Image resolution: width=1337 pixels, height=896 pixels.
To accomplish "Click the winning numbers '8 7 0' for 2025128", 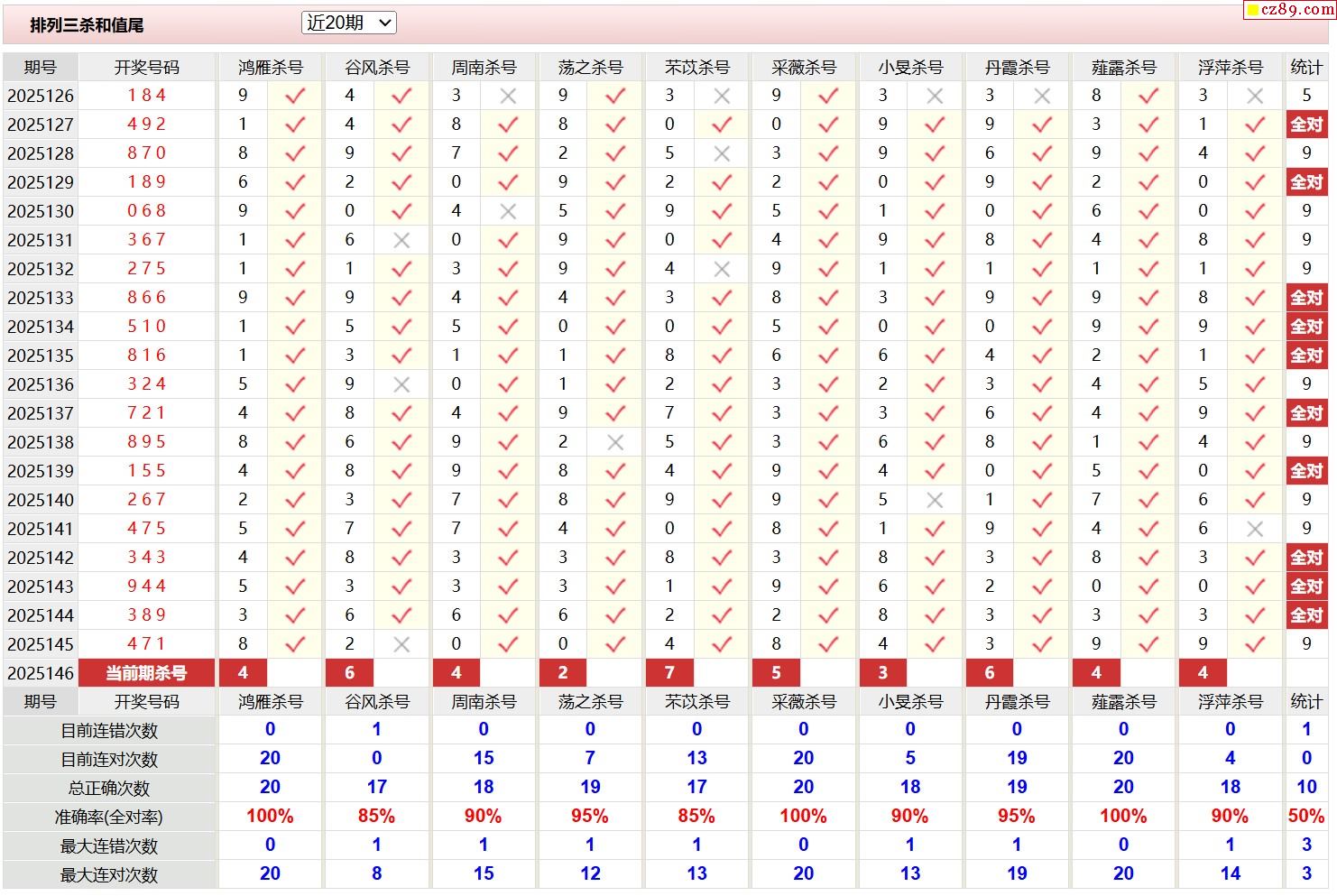I will click(147, 153).
